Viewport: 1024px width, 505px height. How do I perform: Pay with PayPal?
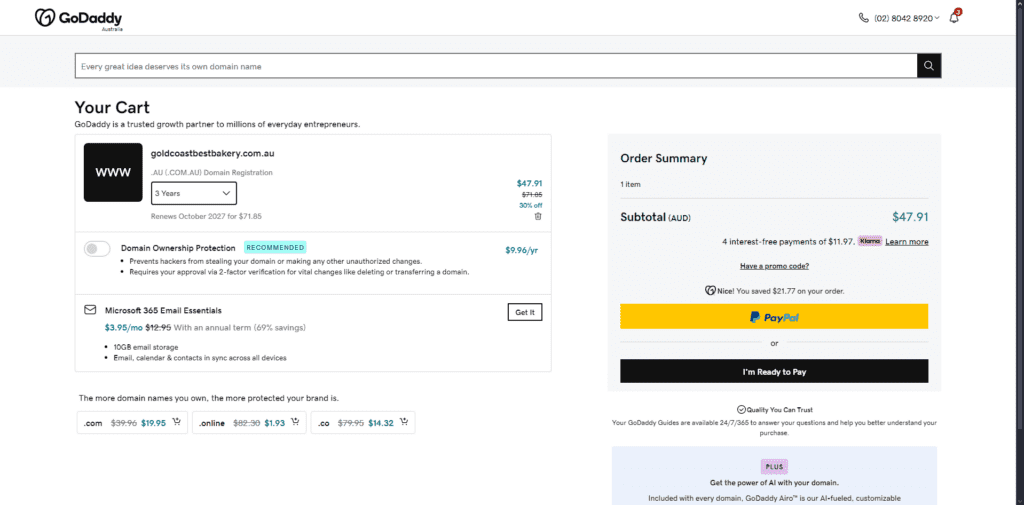point(774,316)
